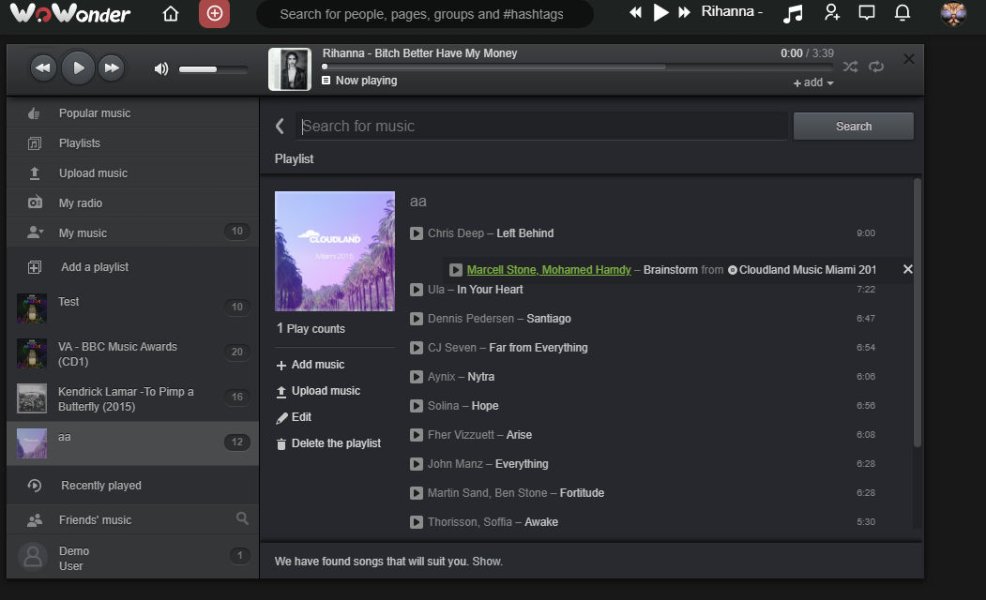Image resolution: width=986 pixels, height=600 pixels.
Task: Open Popular music in sidebar
Action: pyautogui.click(x=94, y=113)
